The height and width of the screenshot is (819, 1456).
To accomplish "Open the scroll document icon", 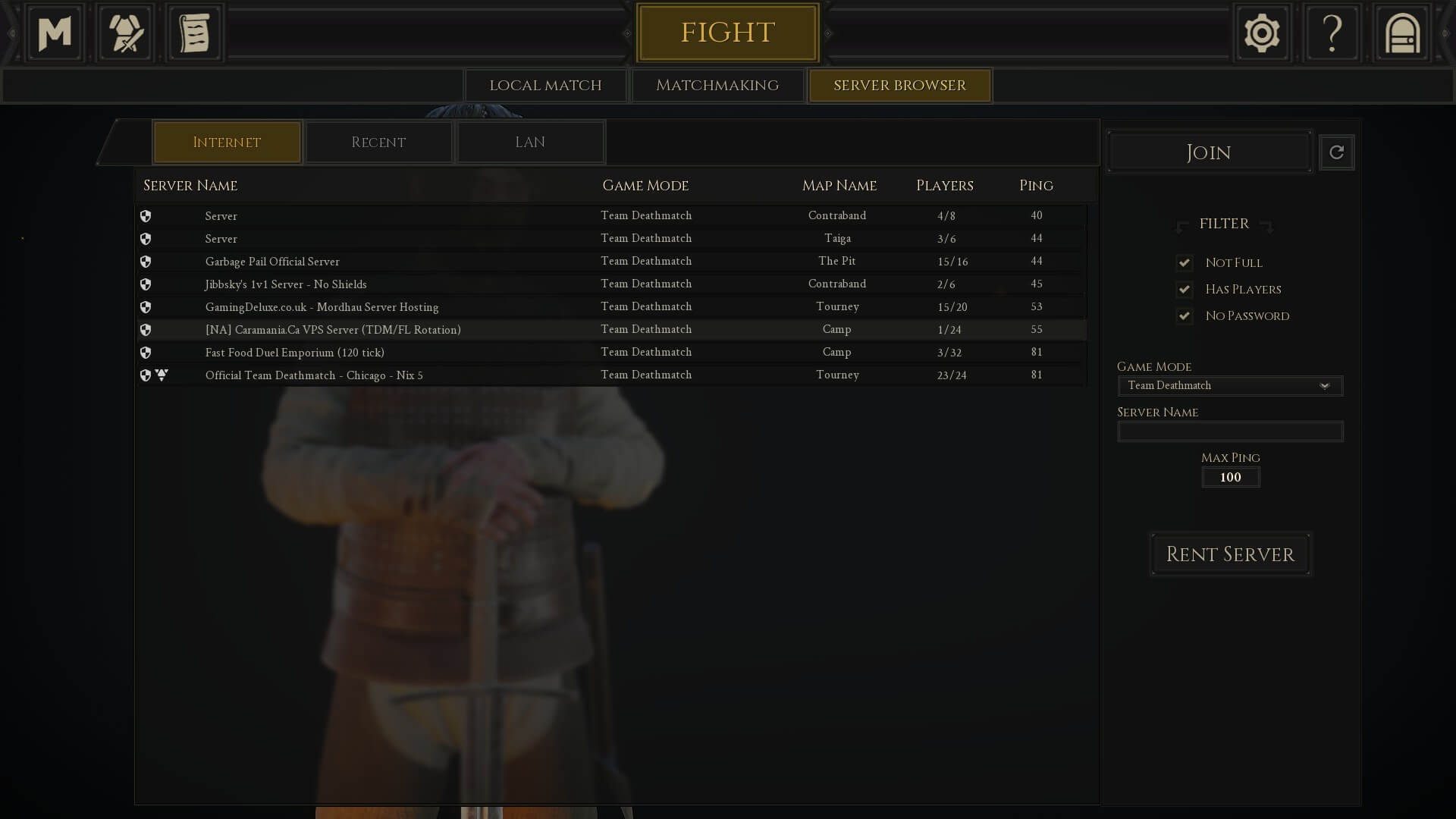I will point(195,33).
